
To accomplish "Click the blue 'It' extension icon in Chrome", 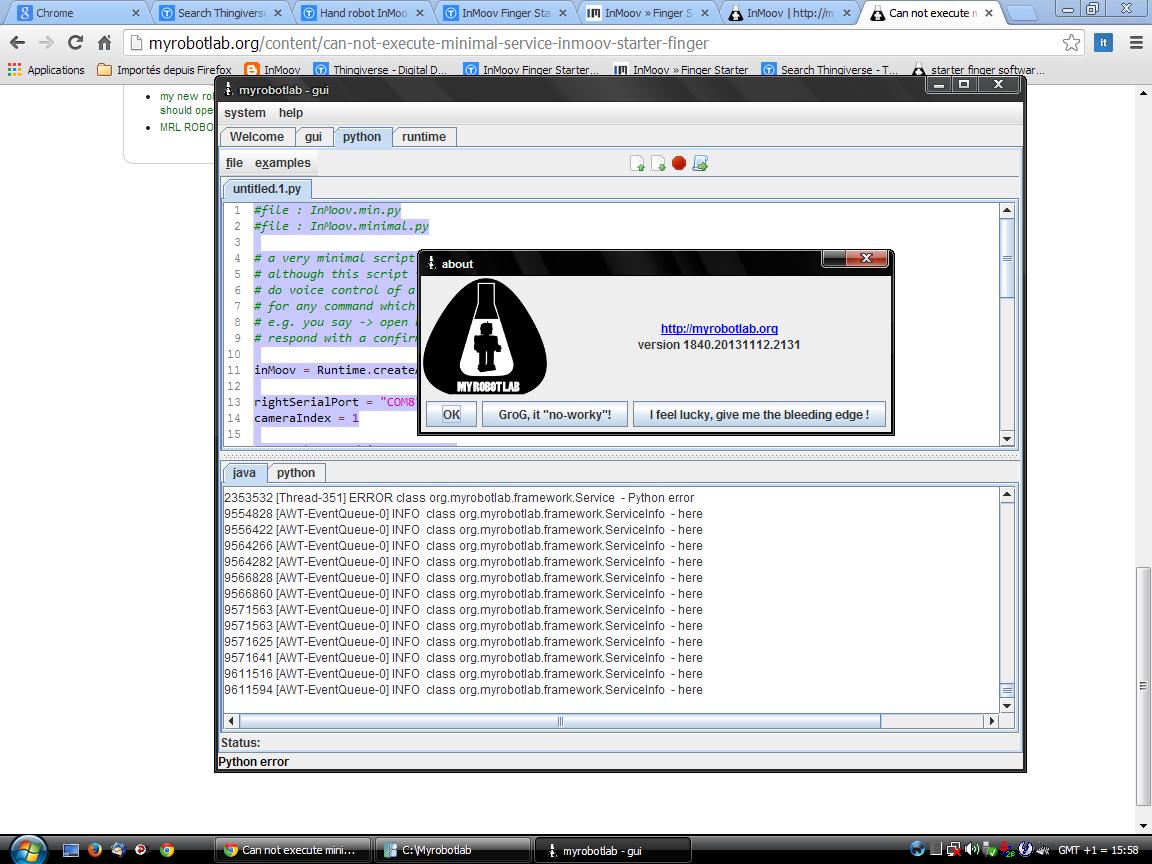I will tap(1103, 43).
